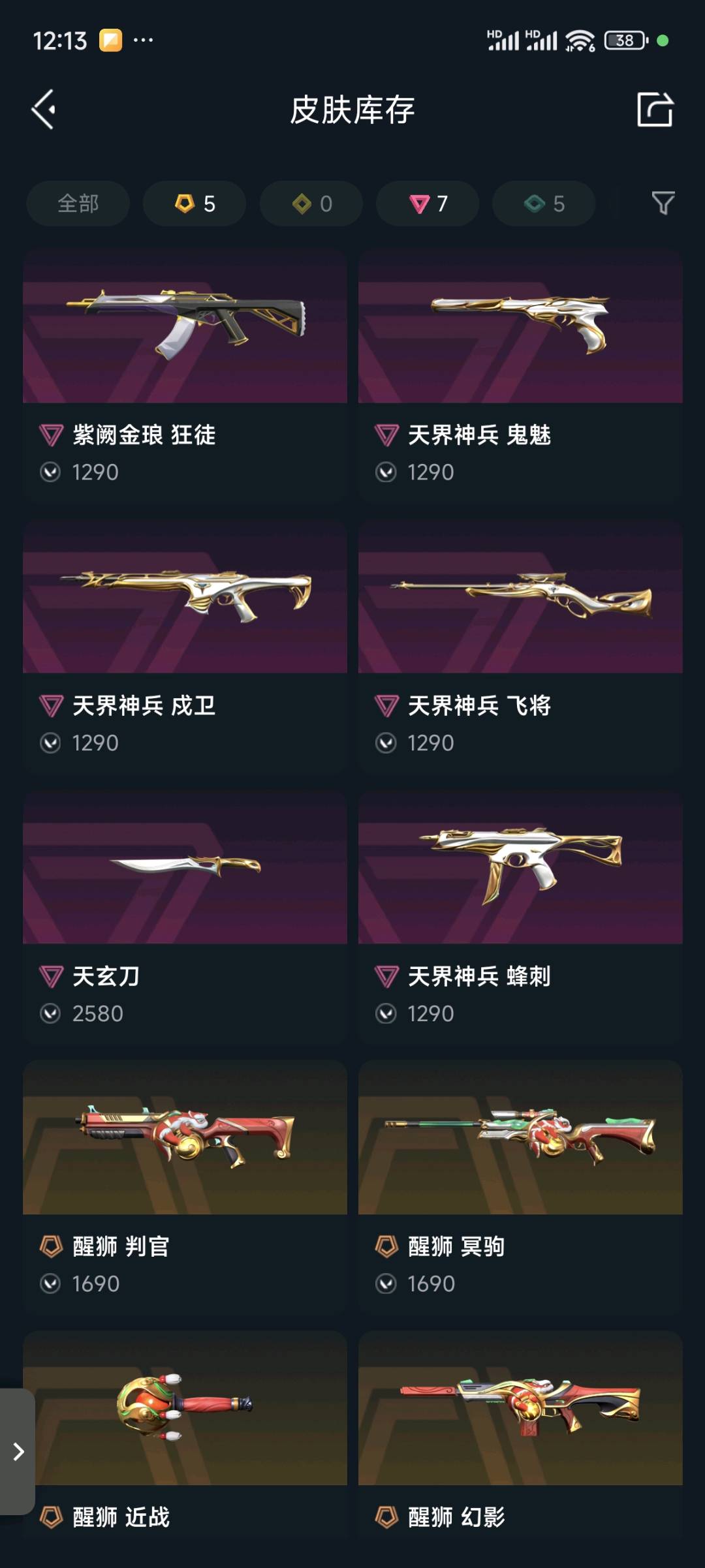Tap the 天界神兵 戍卫 skin name
The width and height of the screenshot is (705, 1568).
[144, 705]
